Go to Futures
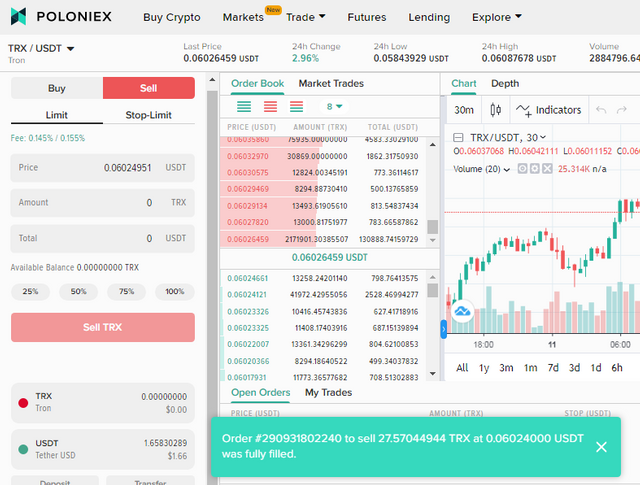 point(367,17)
